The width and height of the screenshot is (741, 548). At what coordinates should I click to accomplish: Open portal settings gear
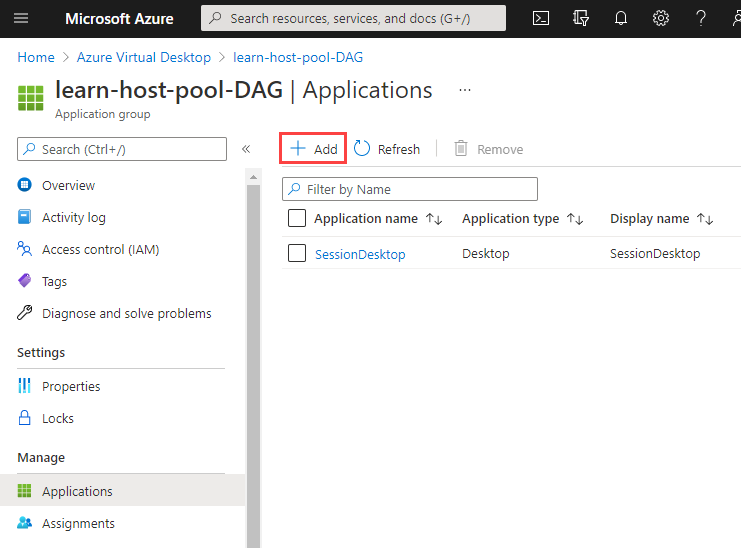(x=661, y=18)
